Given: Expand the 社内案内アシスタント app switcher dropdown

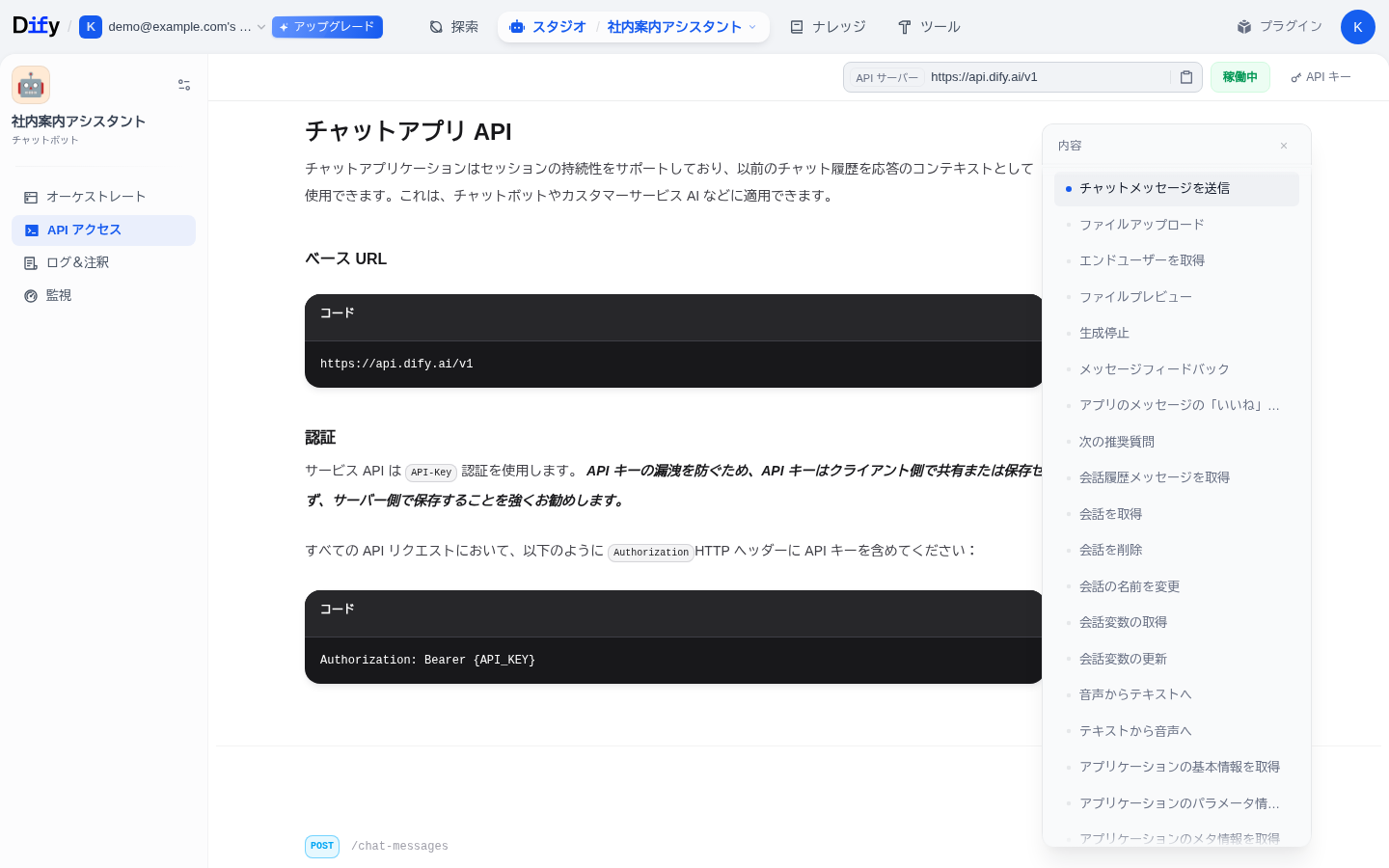Looking at the screenshot, I should coord(682,27).
